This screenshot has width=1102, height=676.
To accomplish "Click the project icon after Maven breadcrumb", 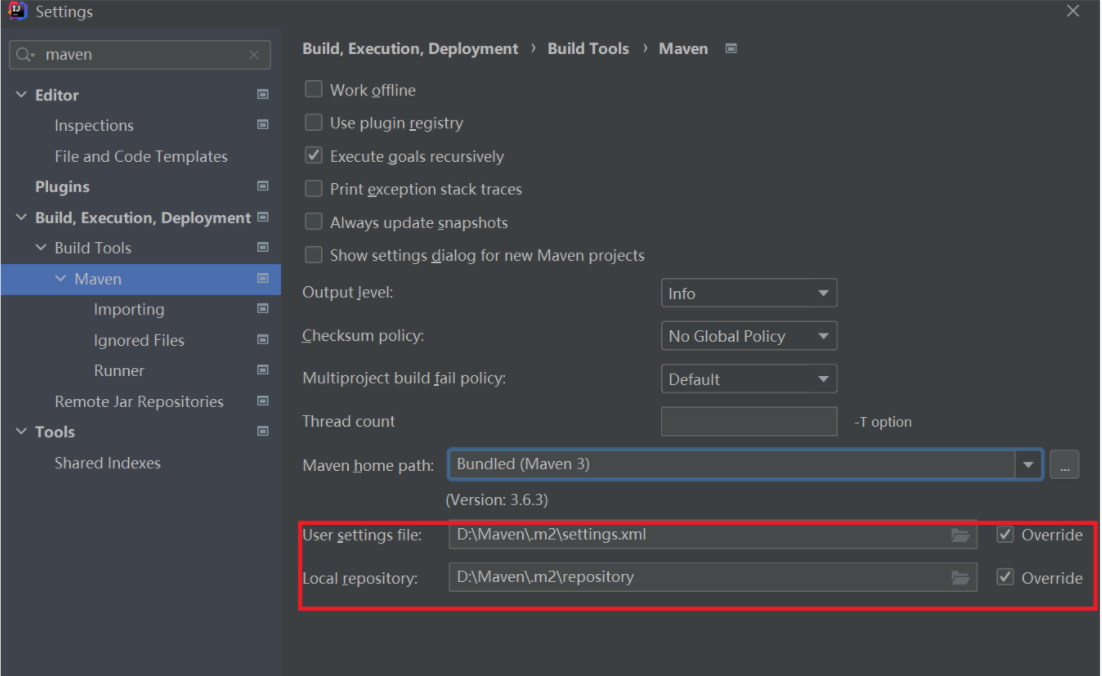I will pyautogui.click(x=731, y=48).
